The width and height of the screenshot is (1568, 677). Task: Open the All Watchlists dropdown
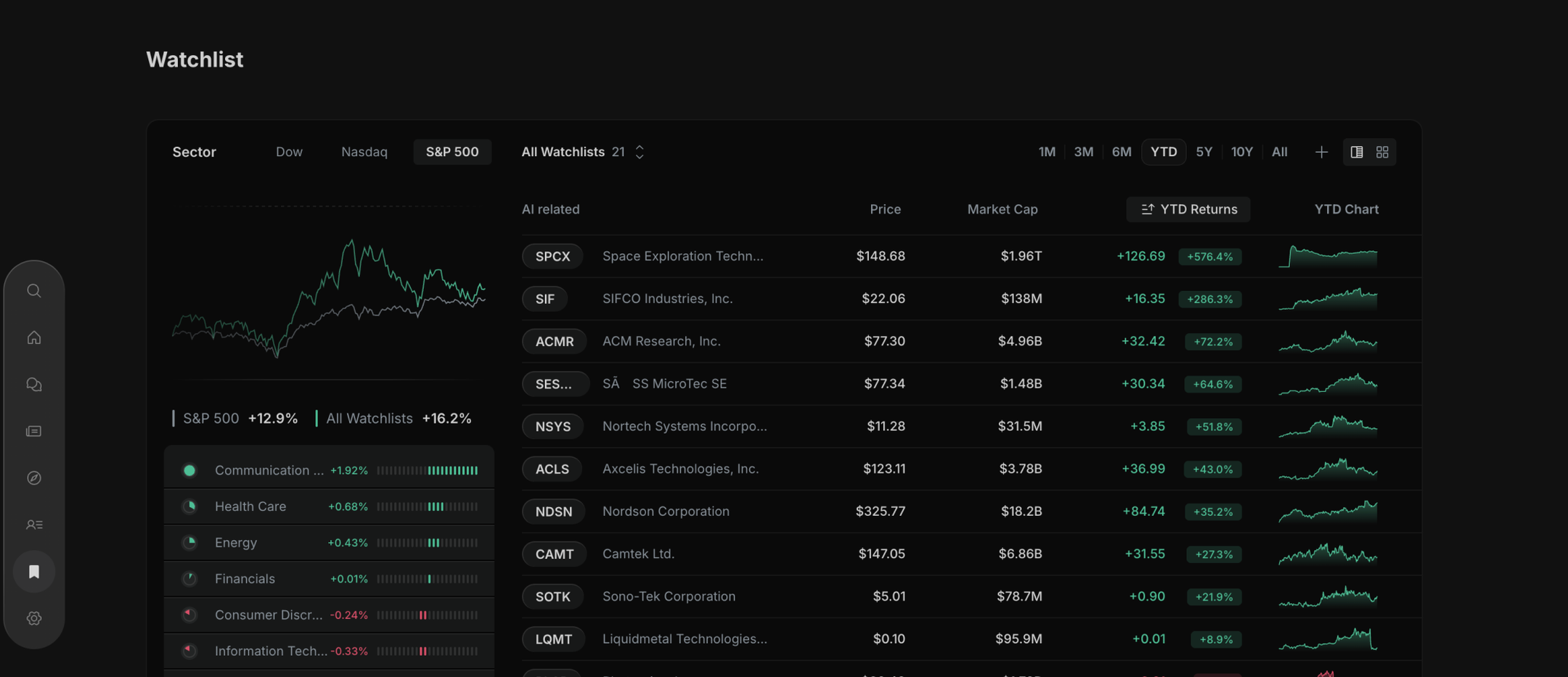(583, 152)
